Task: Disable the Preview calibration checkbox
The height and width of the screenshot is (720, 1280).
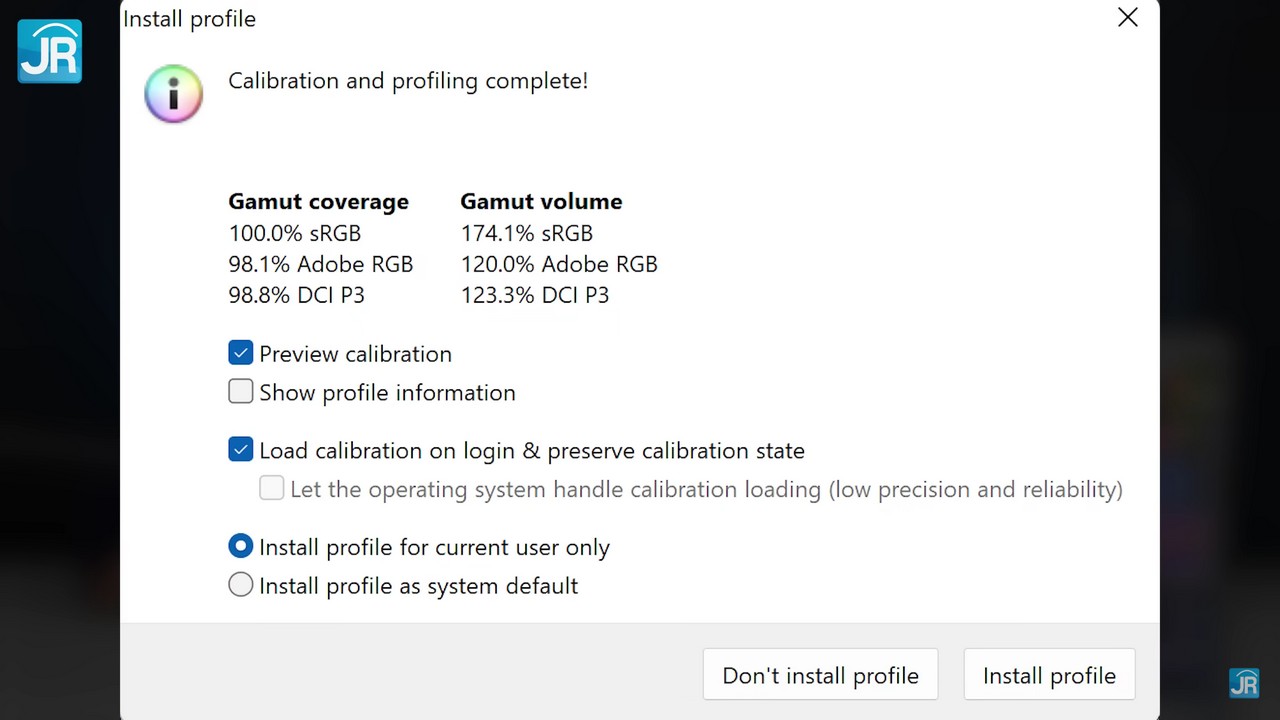Action: [241, 353]
